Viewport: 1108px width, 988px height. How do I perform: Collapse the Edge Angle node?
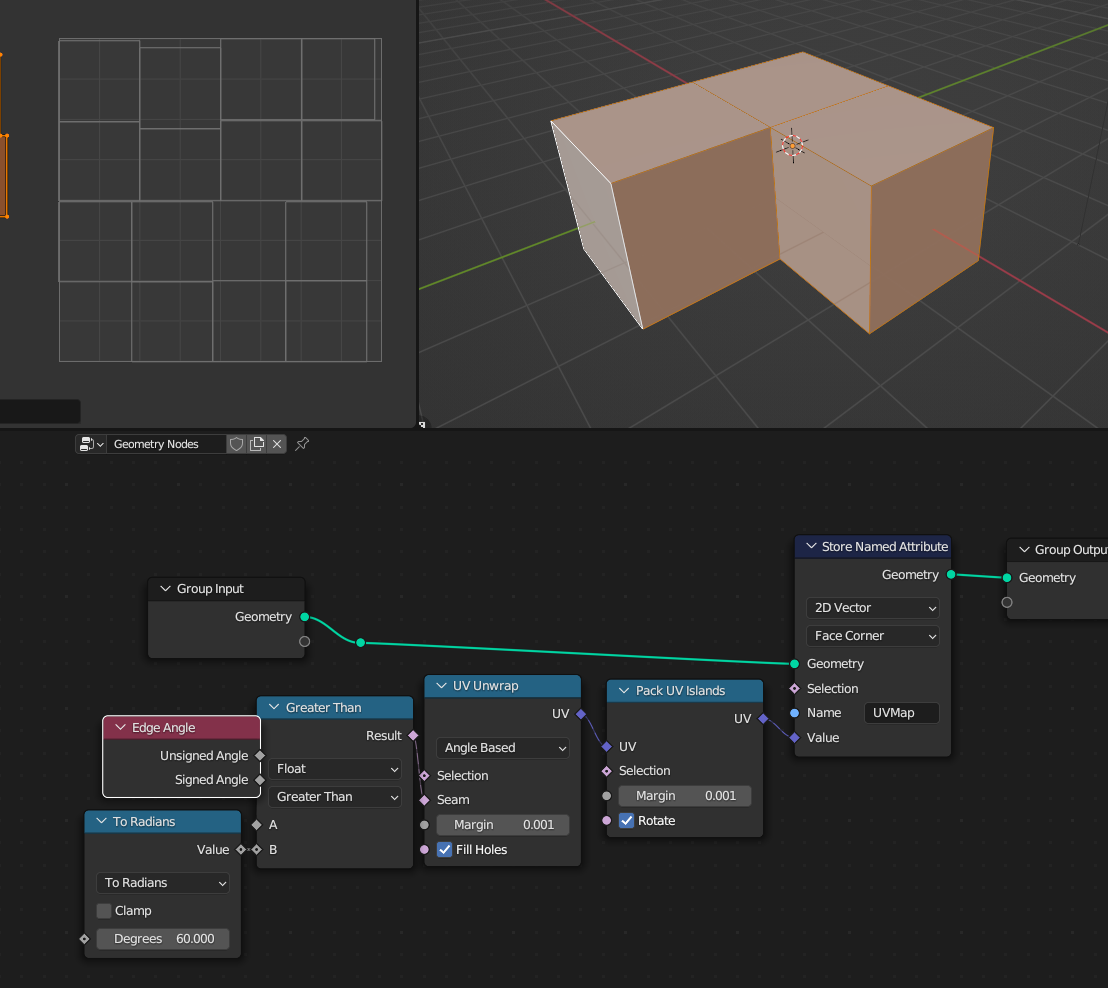(120, 727)
